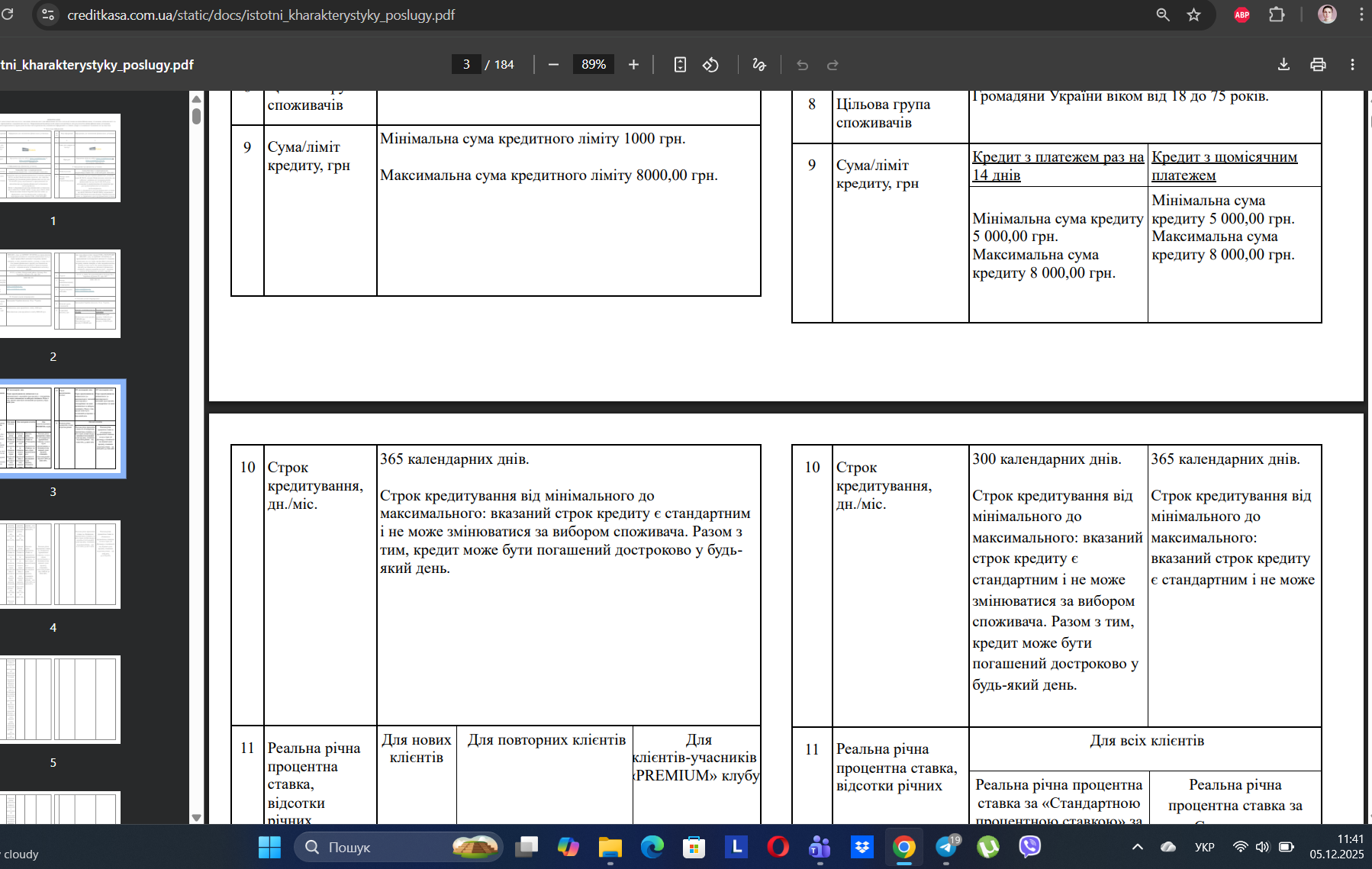Open Microsoft Store from the taskbar
The width and height of the screenshot is (1372, 869).
(x=694, y=847)
